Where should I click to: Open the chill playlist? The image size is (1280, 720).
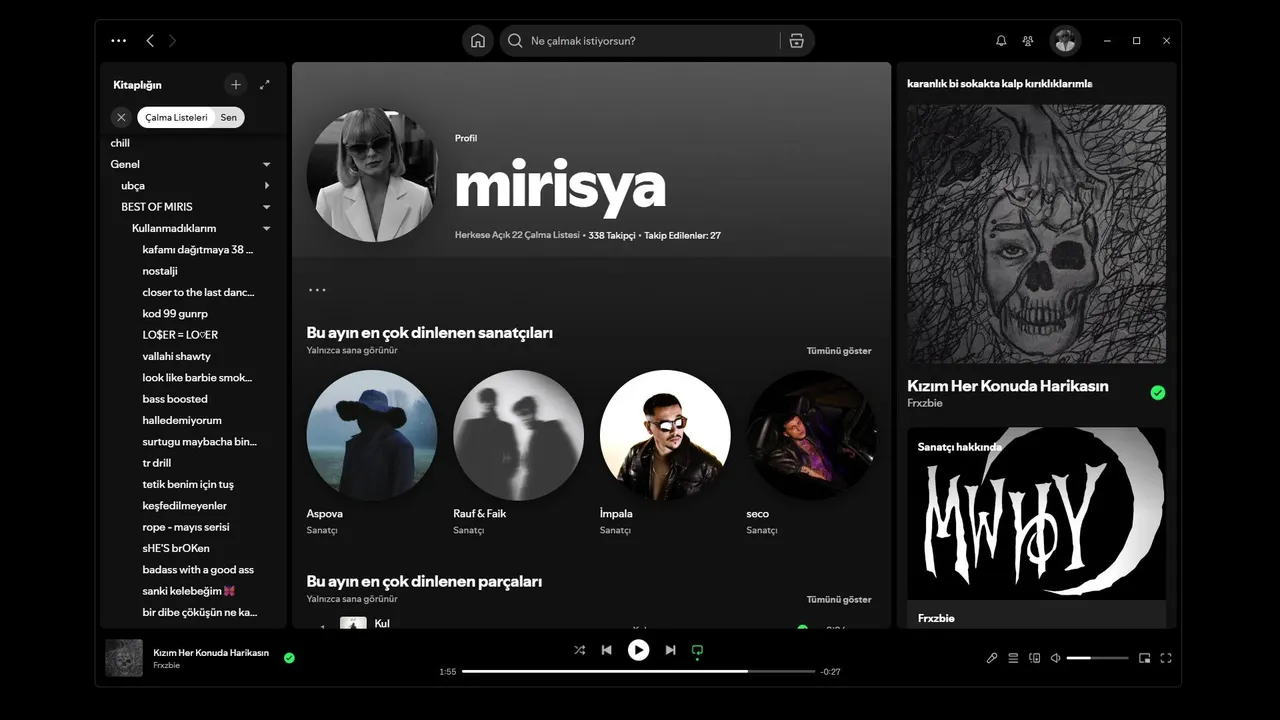120,143
